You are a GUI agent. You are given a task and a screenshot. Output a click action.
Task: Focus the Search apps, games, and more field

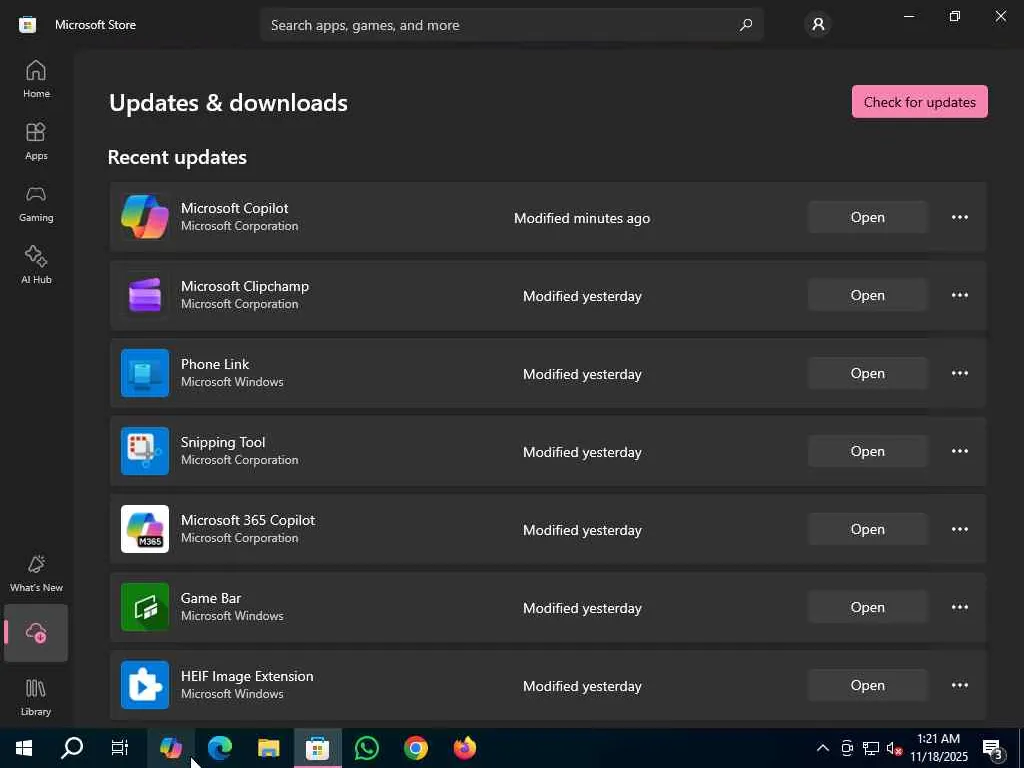tap(511, 25)
